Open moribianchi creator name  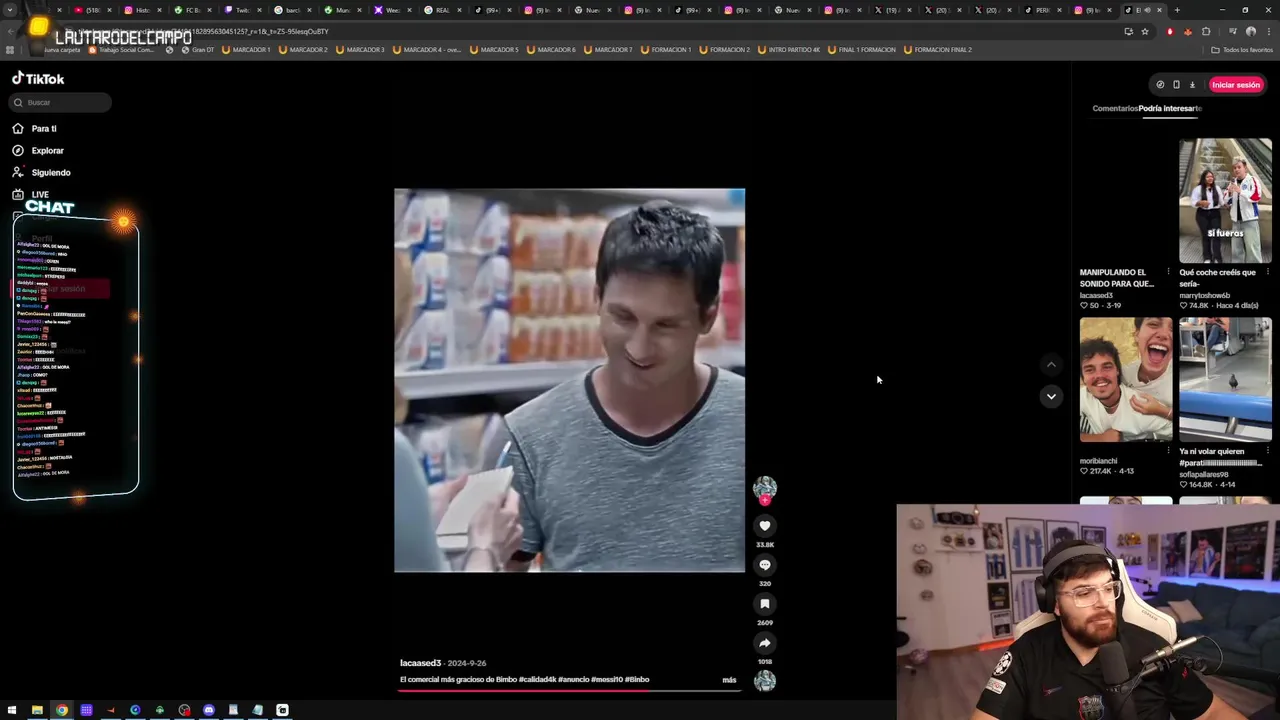[1098, 461]
